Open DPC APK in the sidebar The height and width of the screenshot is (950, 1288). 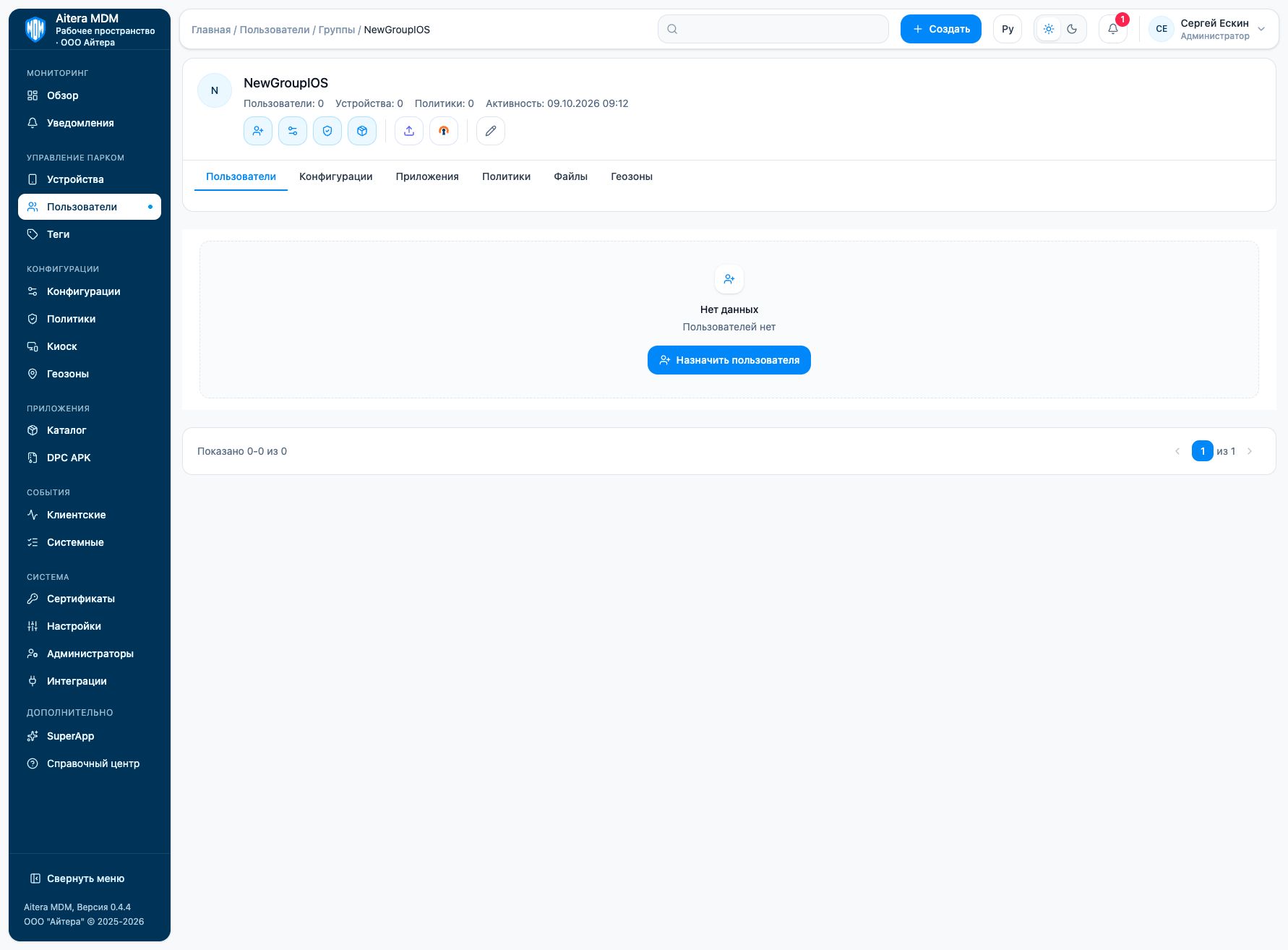coord(90,458)
